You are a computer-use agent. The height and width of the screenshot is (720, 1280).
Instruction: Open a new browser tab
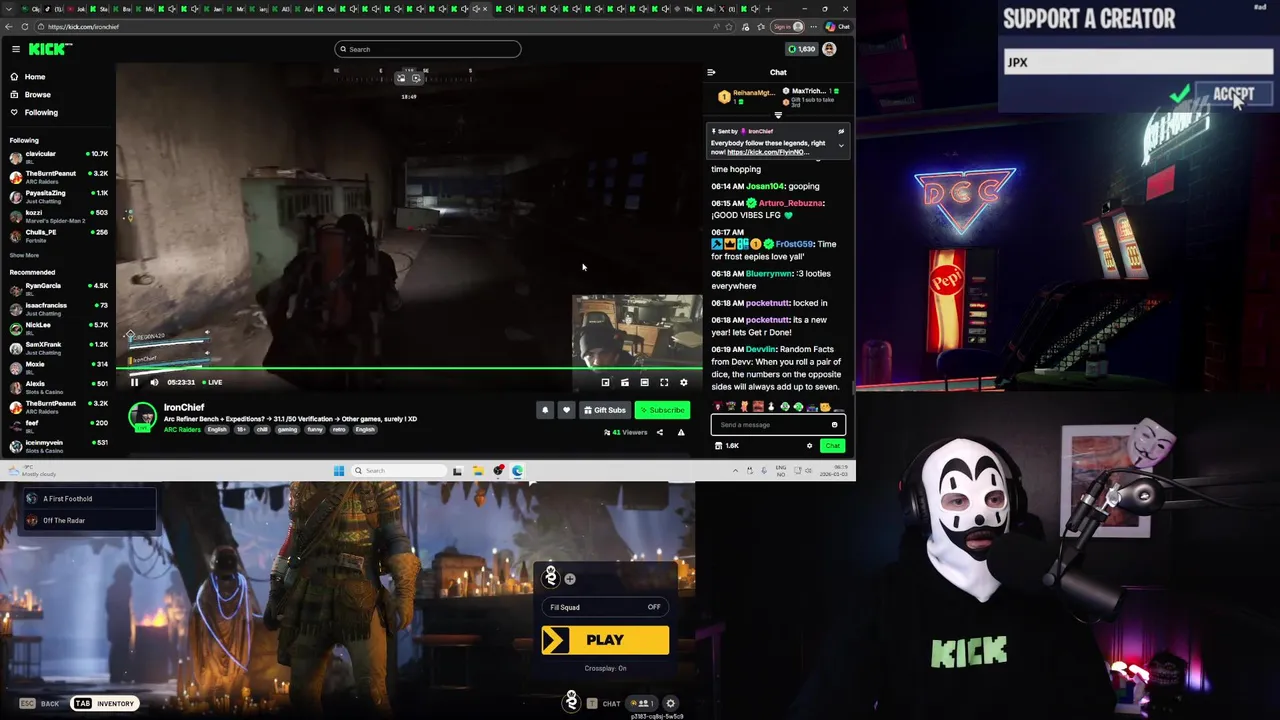(769, 9)
